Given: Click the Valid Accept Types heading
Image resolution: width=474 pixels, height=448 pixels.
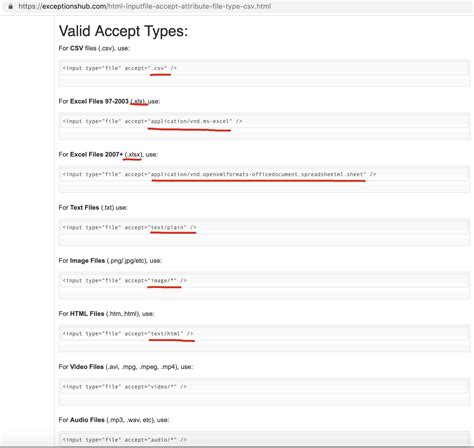Looking at the screenshot, I should point(123,31).
